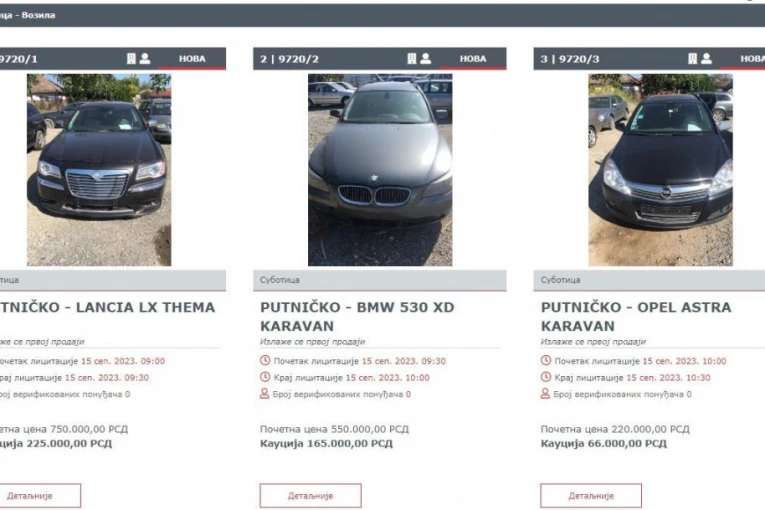Open Детаљније for the Opel Astra Karavan

[591, 496]
